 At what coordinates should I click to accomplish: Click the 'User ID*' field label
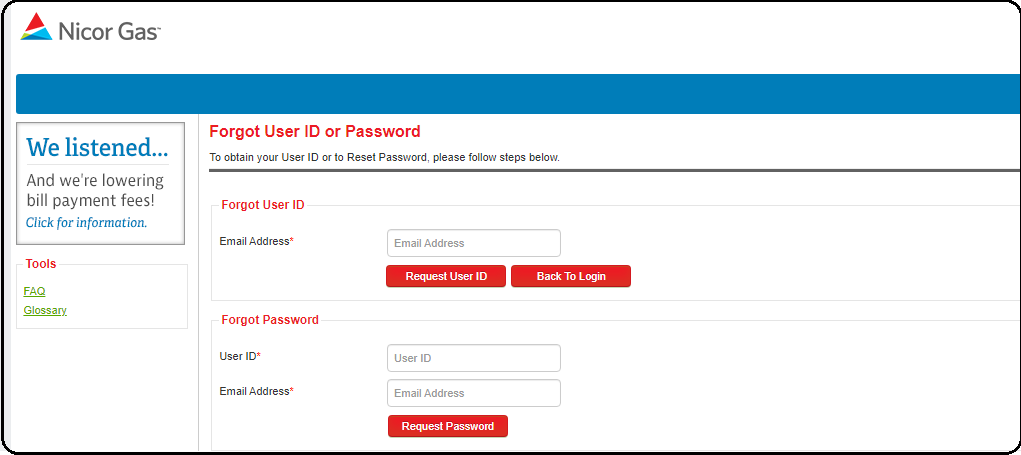point(240,356)
